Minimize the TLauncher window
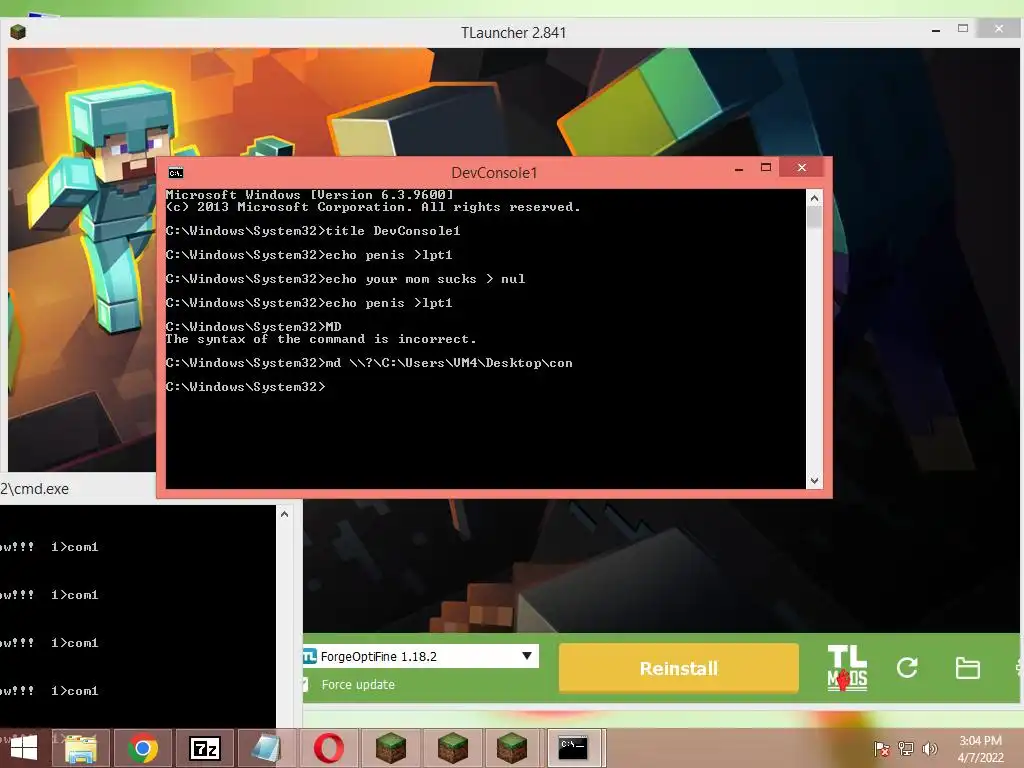The image size is (1024, 768). [935, 30]
